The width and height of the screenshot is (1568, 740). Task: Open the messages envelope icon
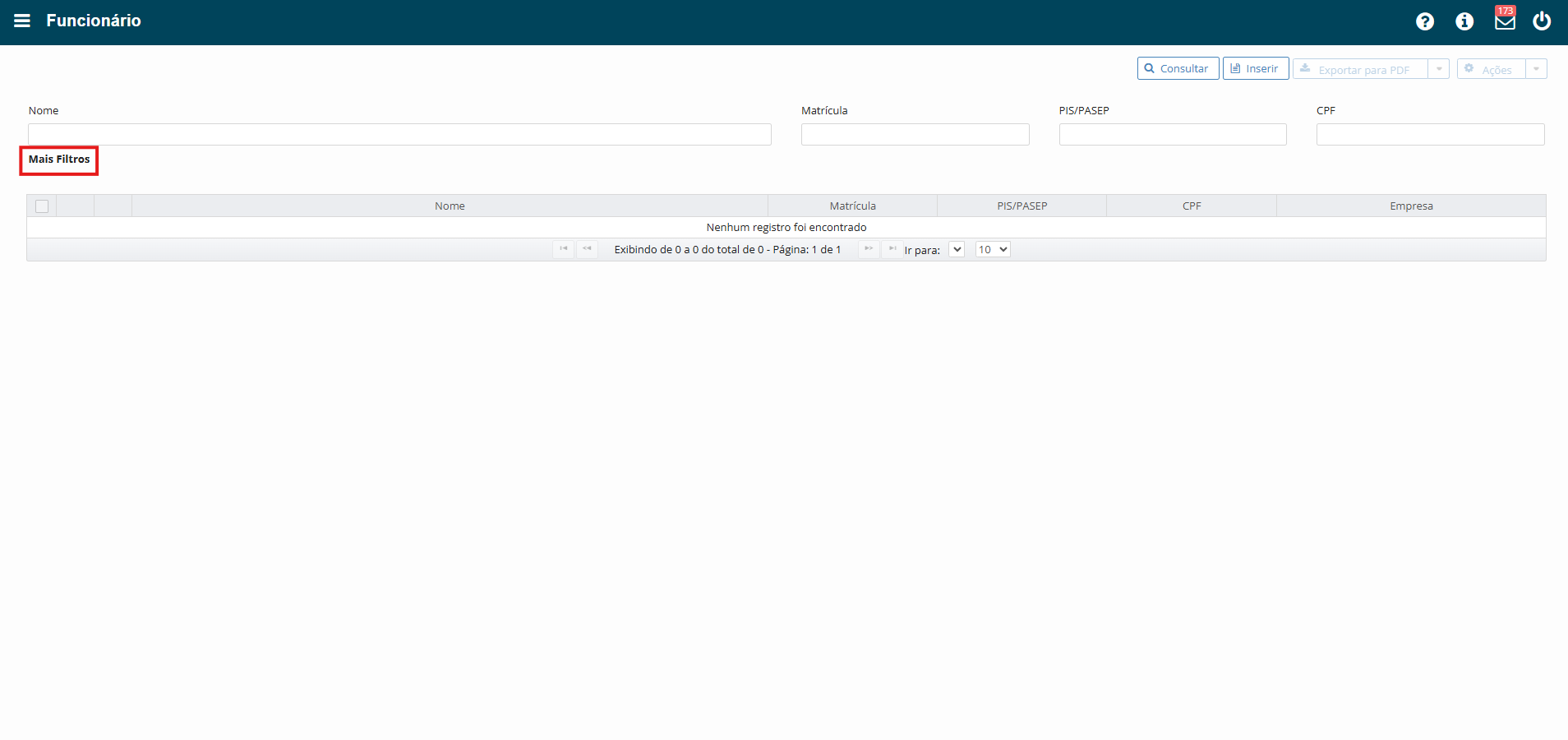[x=1505, y=21]
